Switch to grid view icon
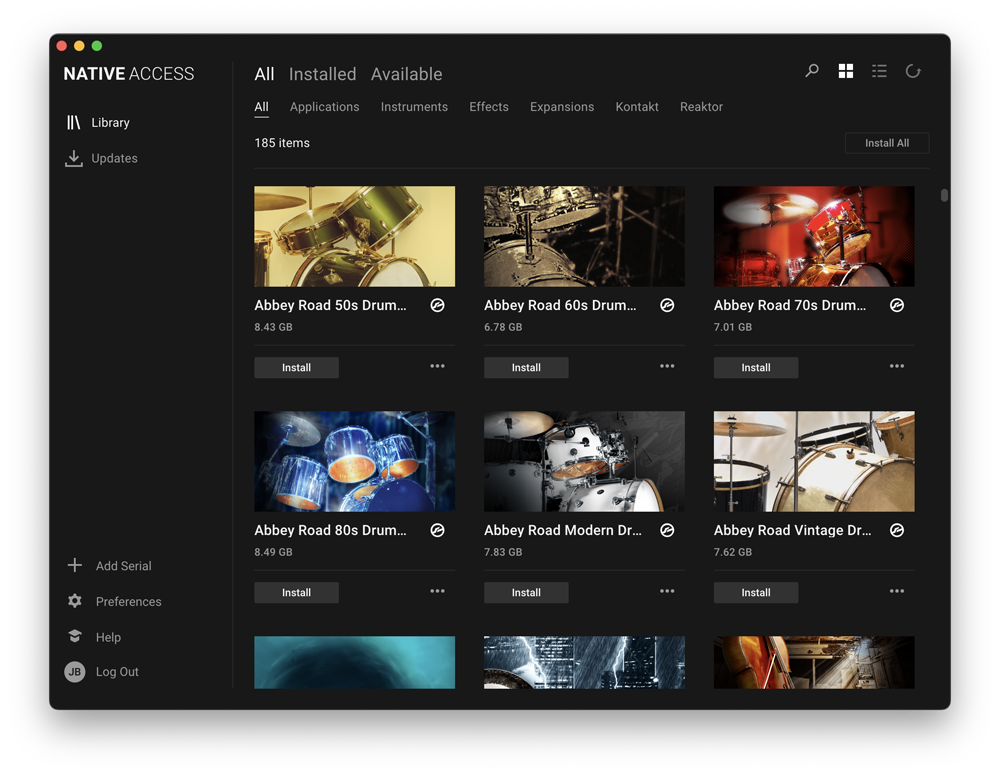1000x775 pixels. tap(846, 71)
